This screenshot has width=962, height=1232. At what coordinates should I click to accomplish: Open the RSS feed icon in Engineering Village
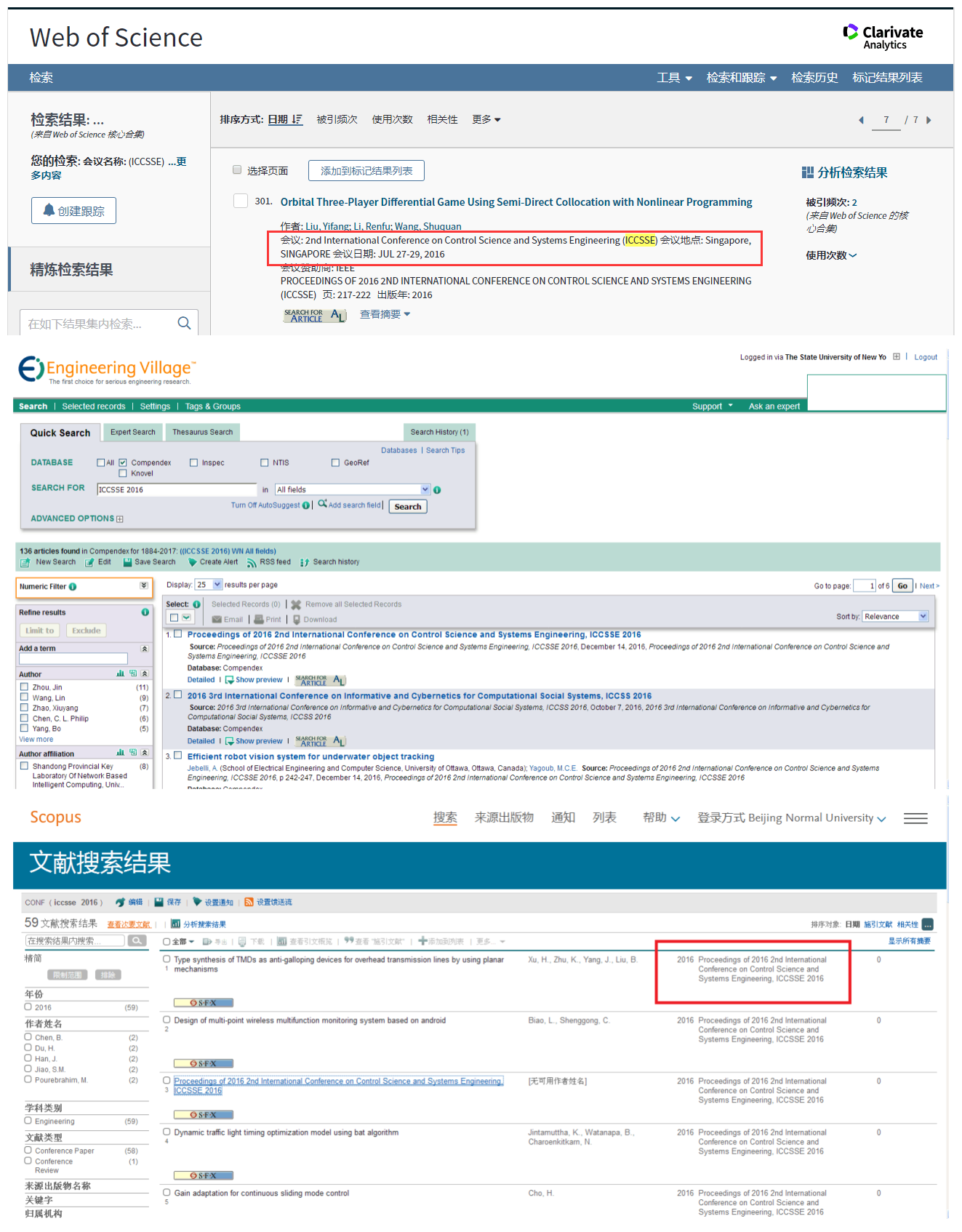point(252,563)
